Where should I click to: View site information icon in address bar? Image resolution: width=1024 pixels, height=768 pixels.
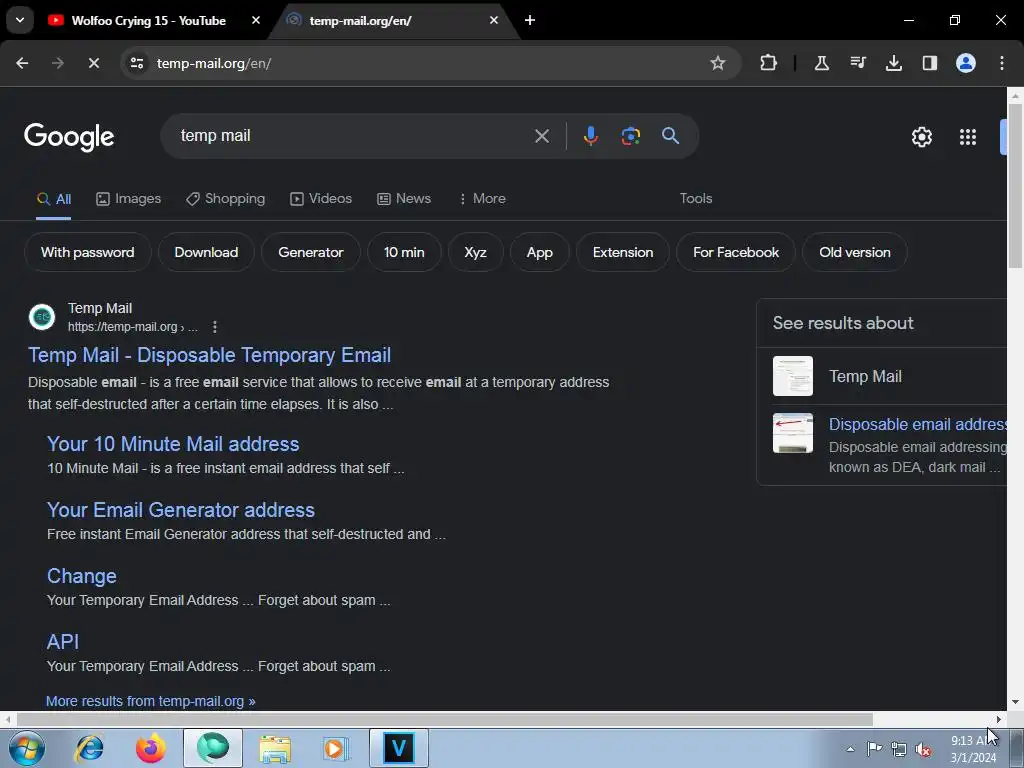click(137, 63)
